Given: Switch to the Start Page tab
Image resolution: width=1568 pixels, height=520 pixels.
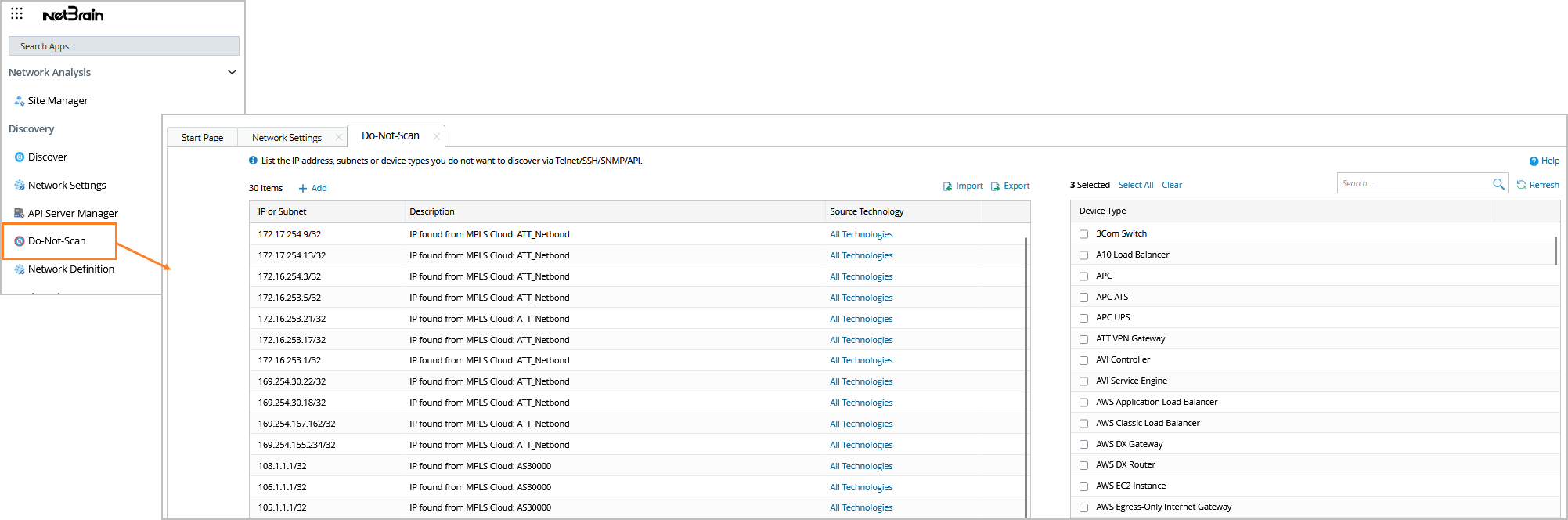Looking at the screenshot, I should coord(202,137).
